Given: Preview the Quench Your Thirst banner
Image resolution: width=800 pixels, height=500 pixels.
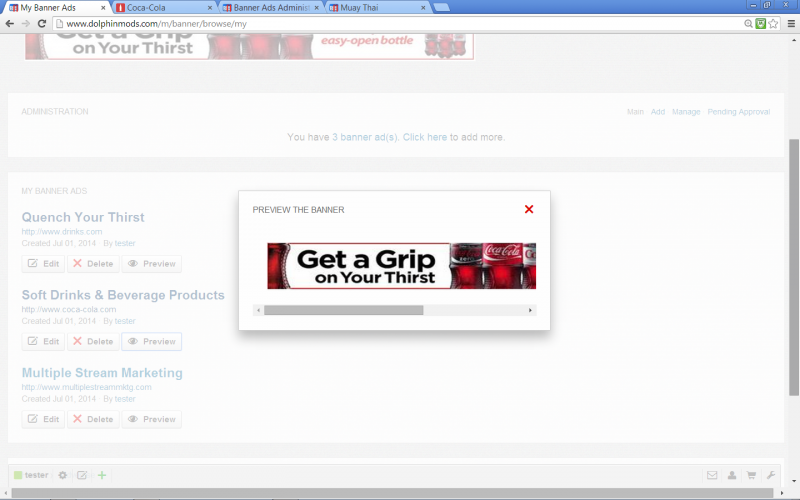Looking at the screenshot, I should tap(152, 264).
